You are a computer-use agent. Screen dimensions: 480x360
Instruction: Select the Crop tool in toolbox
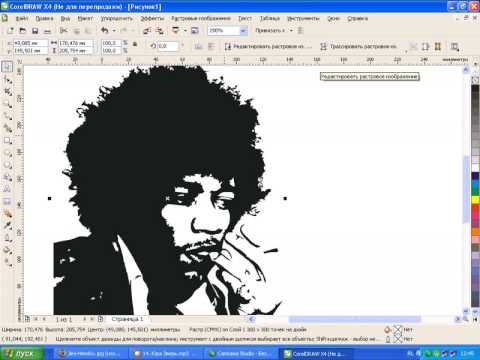pyautogui.click(x=7, y=92)
